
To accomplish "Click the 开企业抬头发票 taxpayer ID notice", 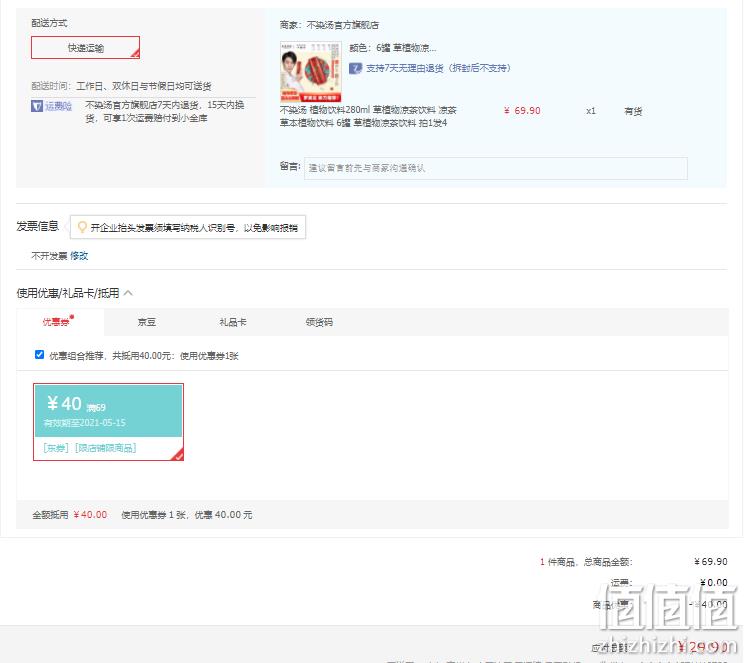I will [x=188, y=227].
